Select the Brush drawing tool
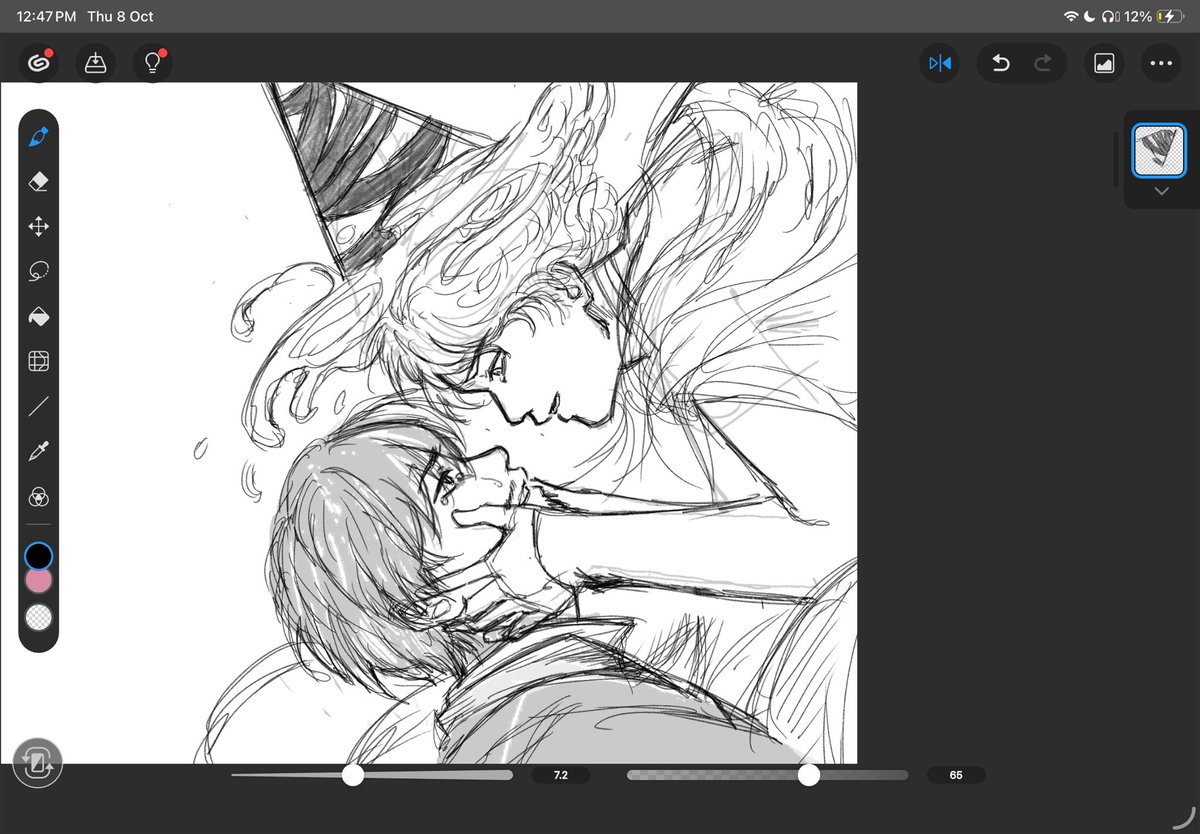Viewport: 1200px width, 834px height. pos(39,137)
